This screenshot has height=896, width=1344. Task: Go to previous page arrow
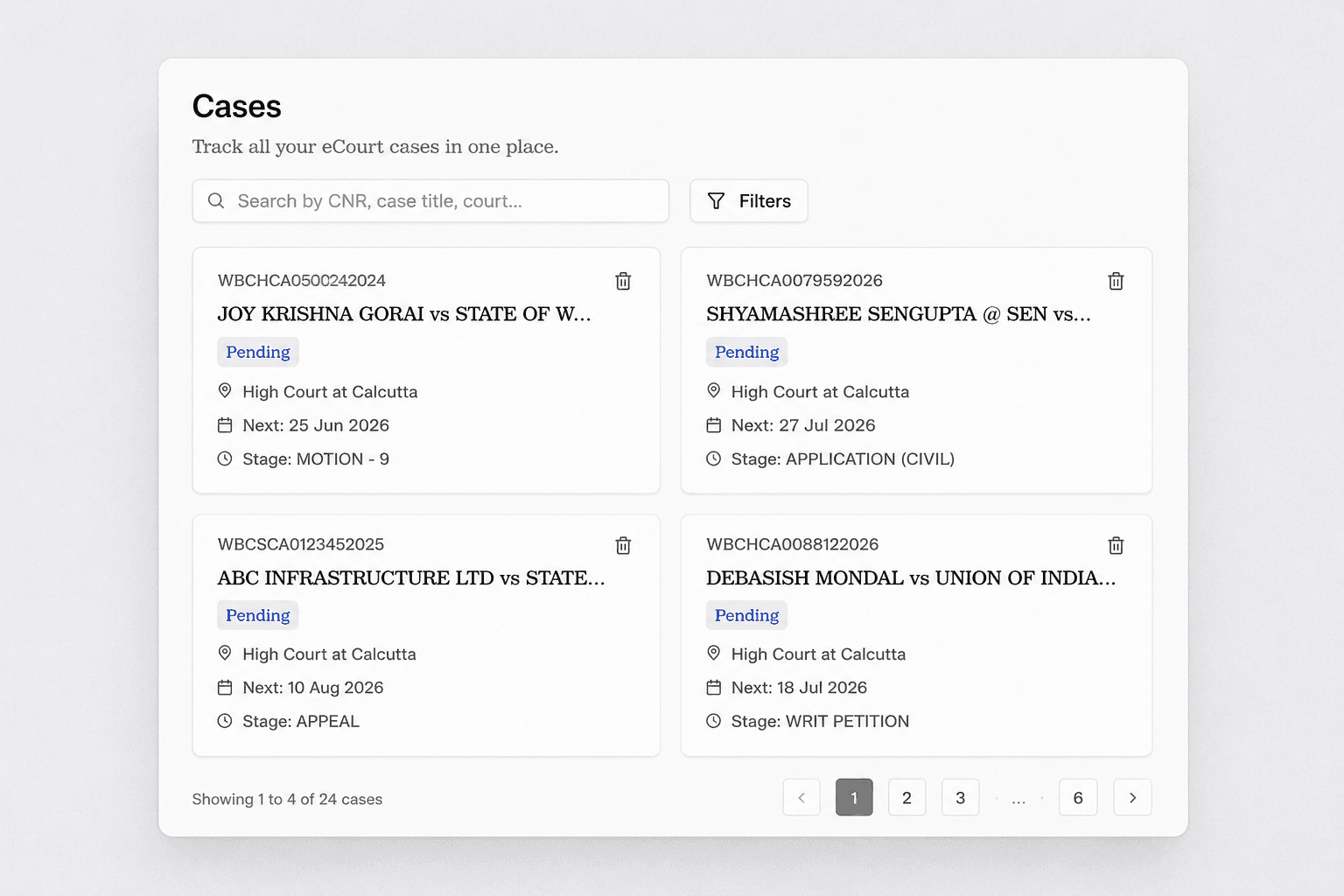pyautogui.click(x=801, y=797)
